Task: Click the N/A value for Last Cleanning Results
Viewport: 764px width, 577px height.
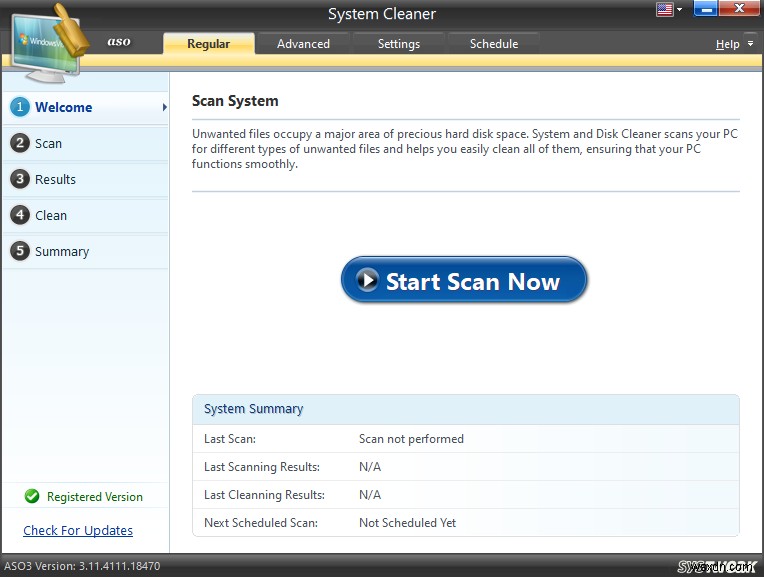Action: tap(370, 495)
